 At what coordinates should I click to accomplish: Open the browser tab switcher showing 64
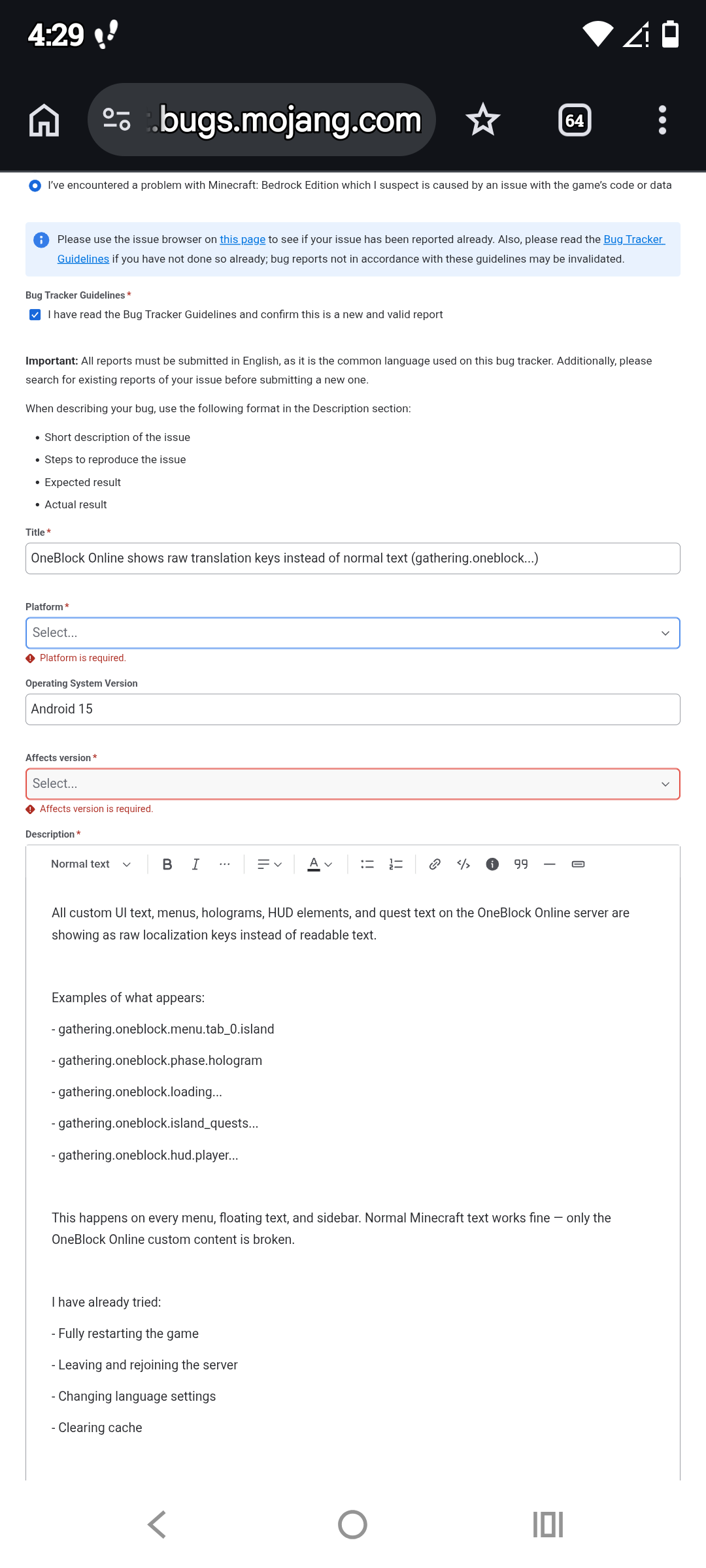tap(575, 120)
